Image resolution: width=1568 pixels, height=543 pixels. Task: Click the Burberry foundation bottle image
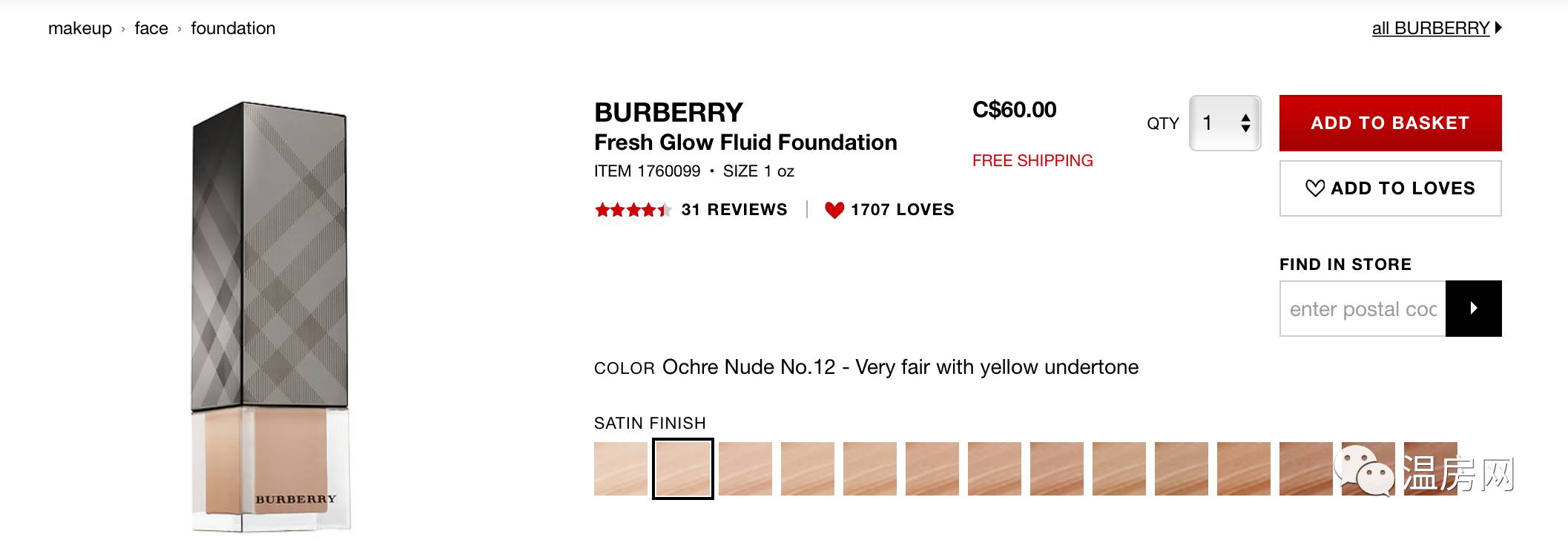tap(270, 317)
